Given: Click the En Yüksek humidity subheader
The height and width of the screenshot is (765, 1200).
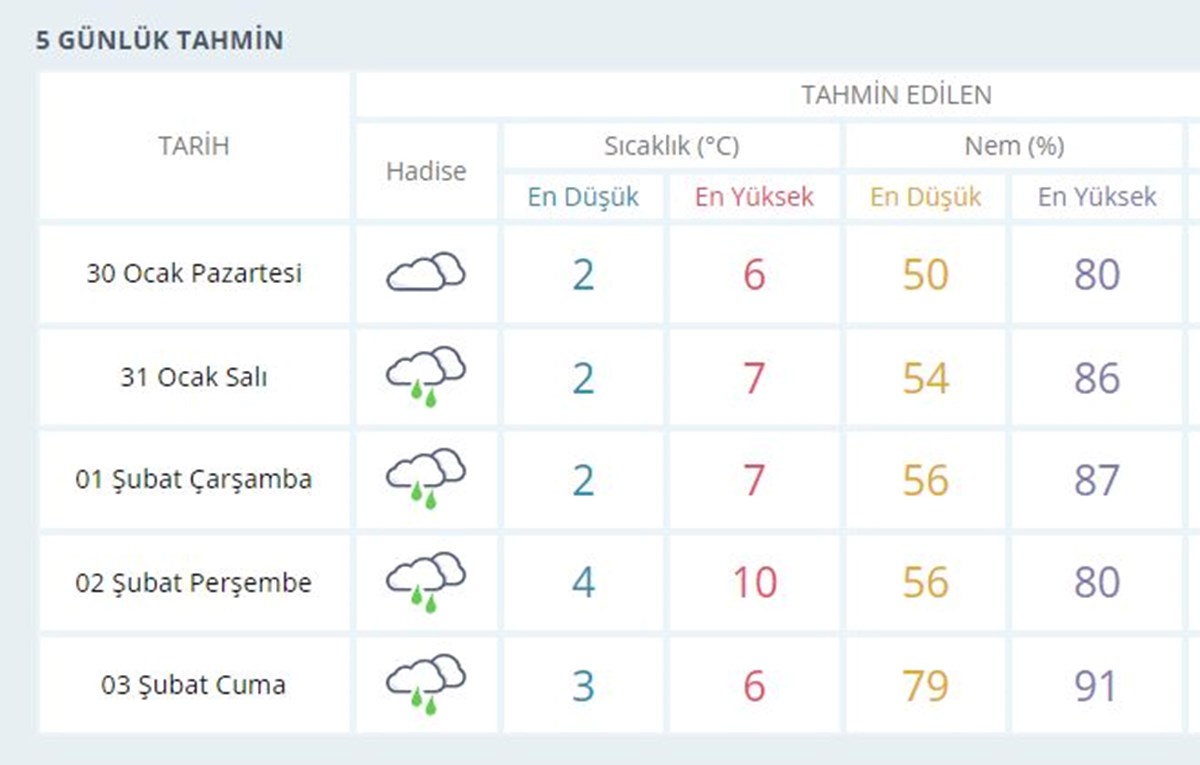Looking at the screenshot, I should tap(1097, 197).
